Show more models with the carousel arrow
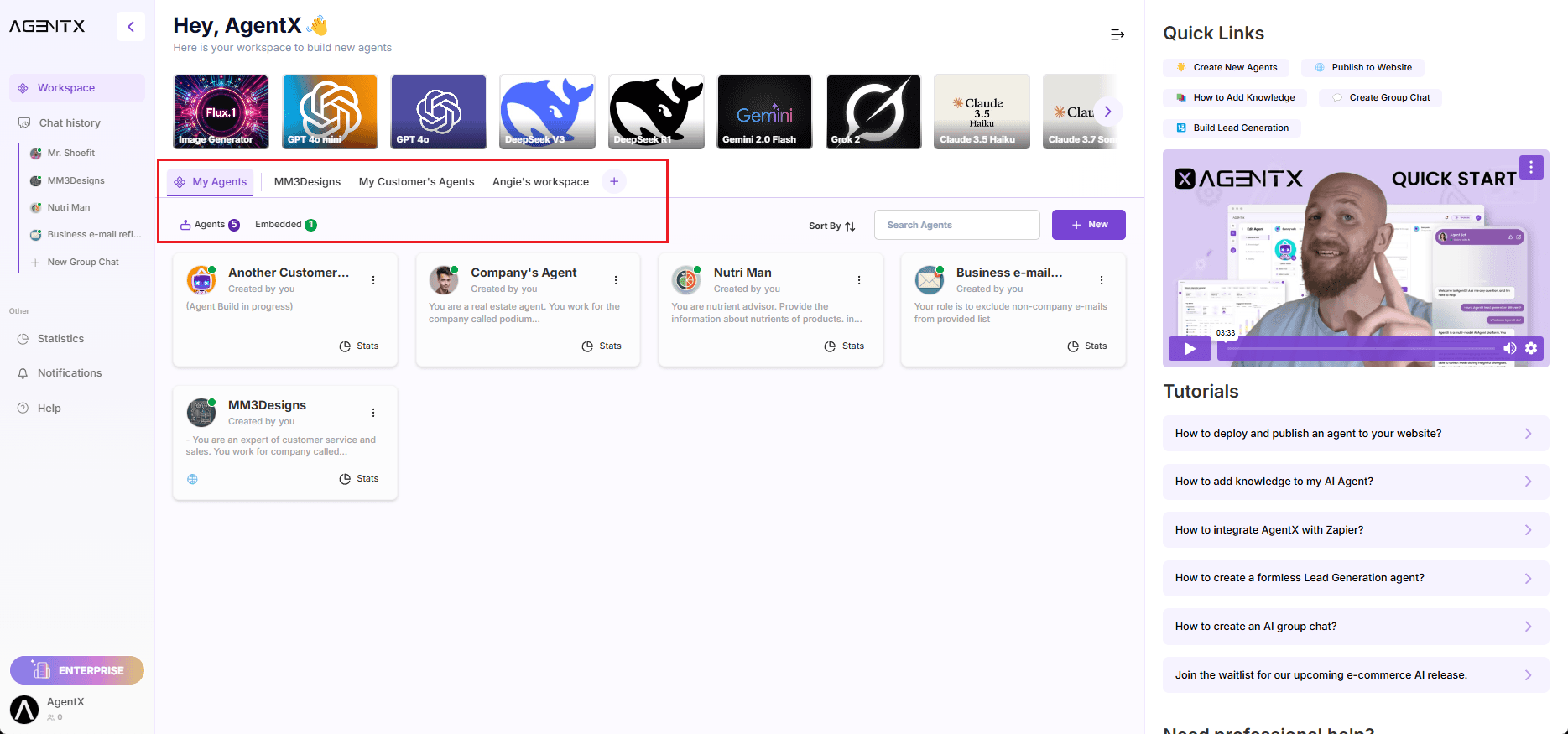Viewport: 1568px width, 734px height. [x=1107, y=112]
